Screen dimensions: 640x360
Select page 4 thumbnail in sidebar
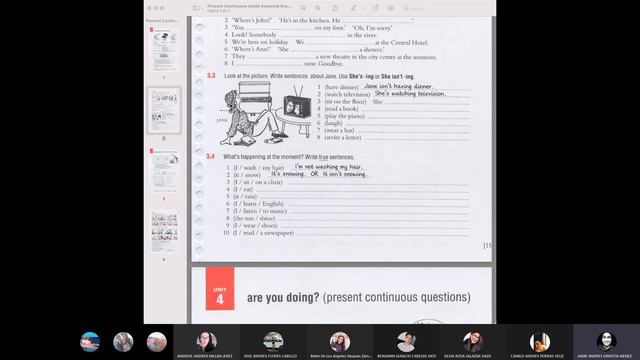pos(164,231)
